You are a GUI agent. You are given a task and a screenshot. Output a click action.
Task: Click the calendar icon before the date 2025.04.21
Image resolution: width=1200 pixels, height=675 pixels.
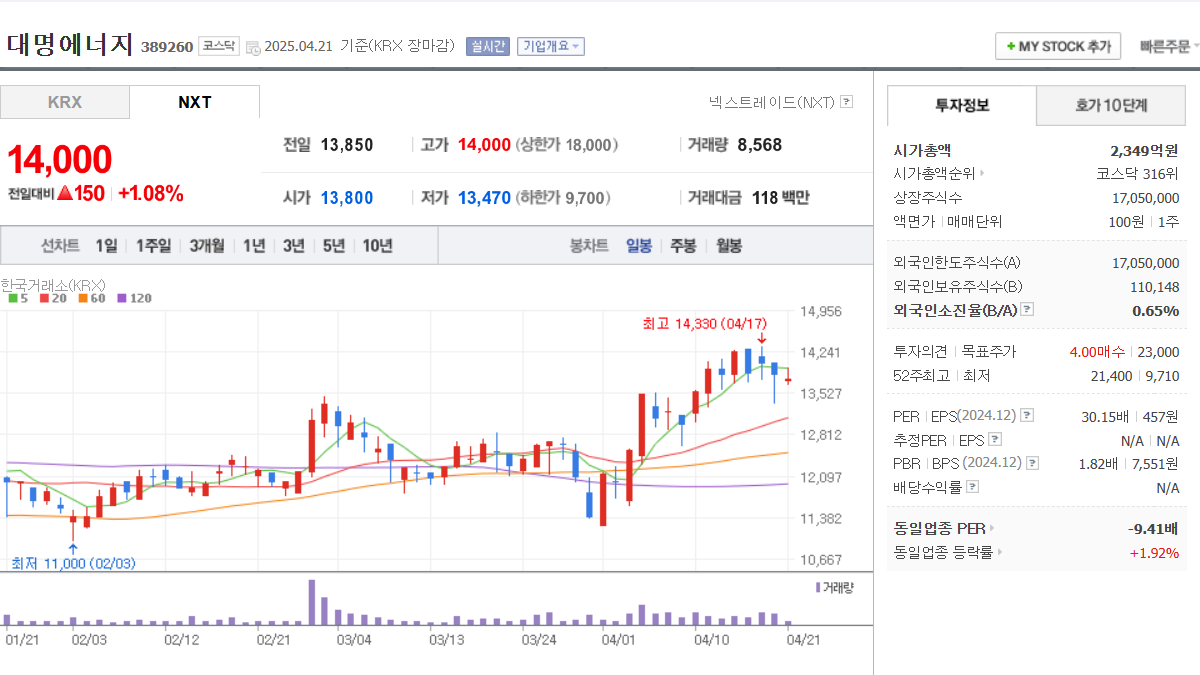click(x=253, y=47)
